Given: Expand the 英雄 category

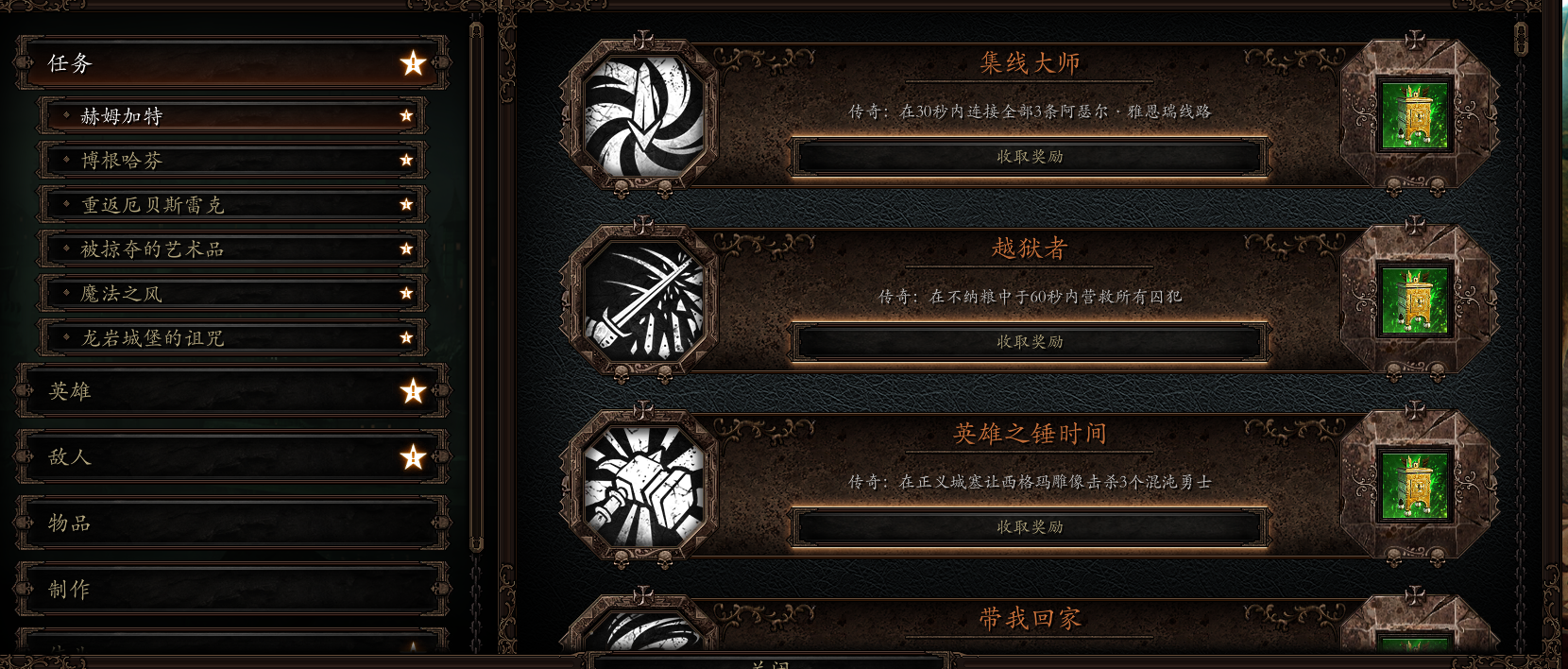Looking at the screenshot, I should click(232, 391).
